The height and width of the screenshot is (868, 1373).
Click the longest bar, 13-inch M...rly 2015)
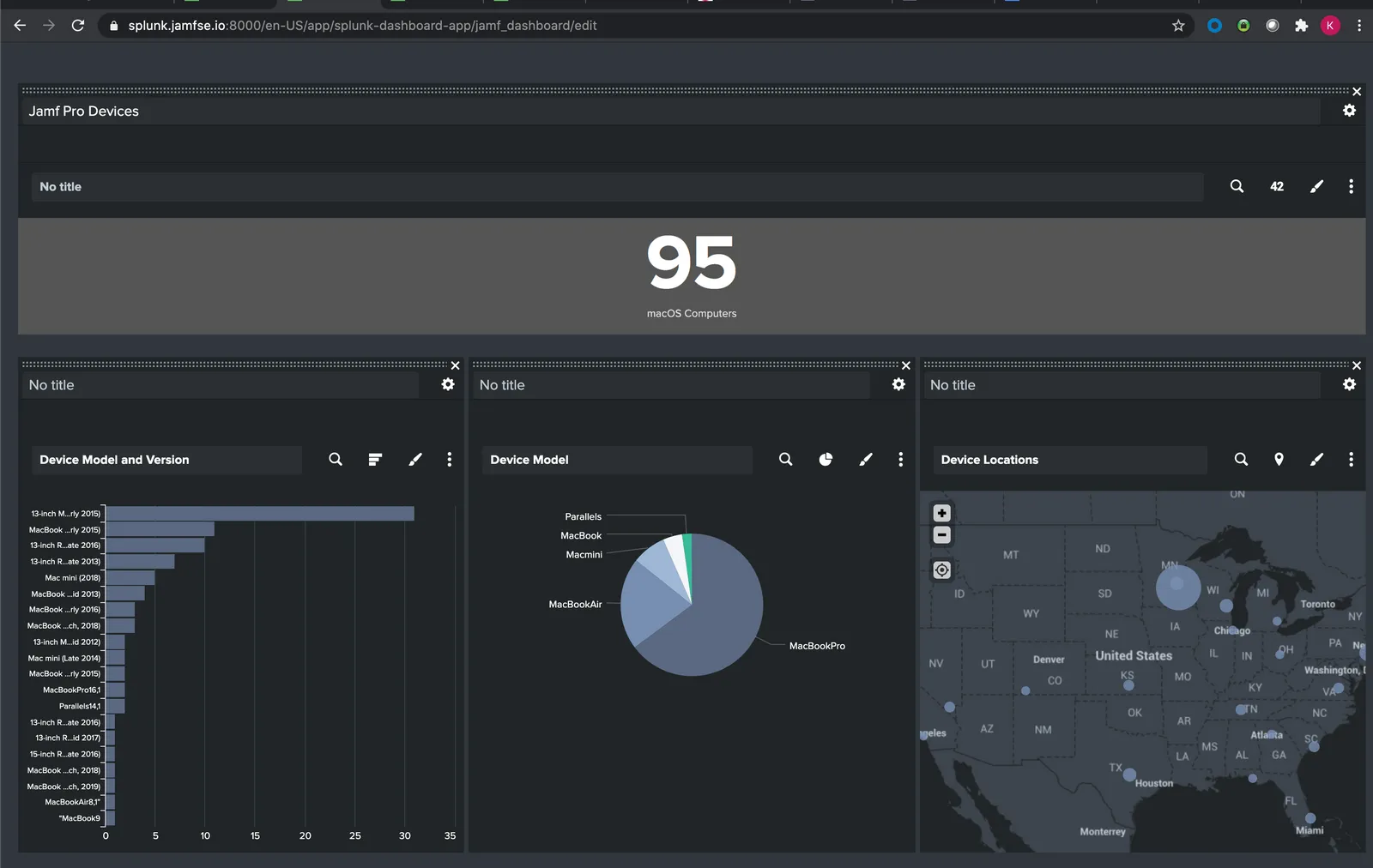point(260,514)
